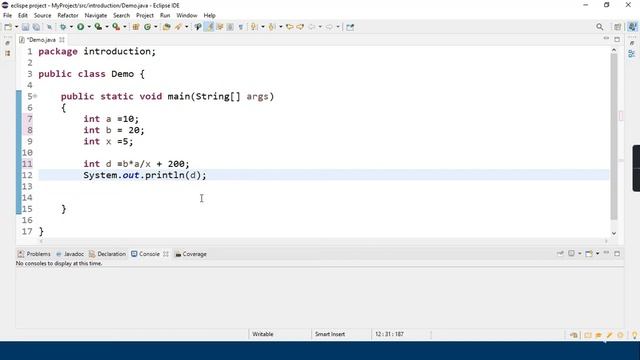Run the program with green Run icon
This screenshot has width=640, height=360.
coord(80,27)
